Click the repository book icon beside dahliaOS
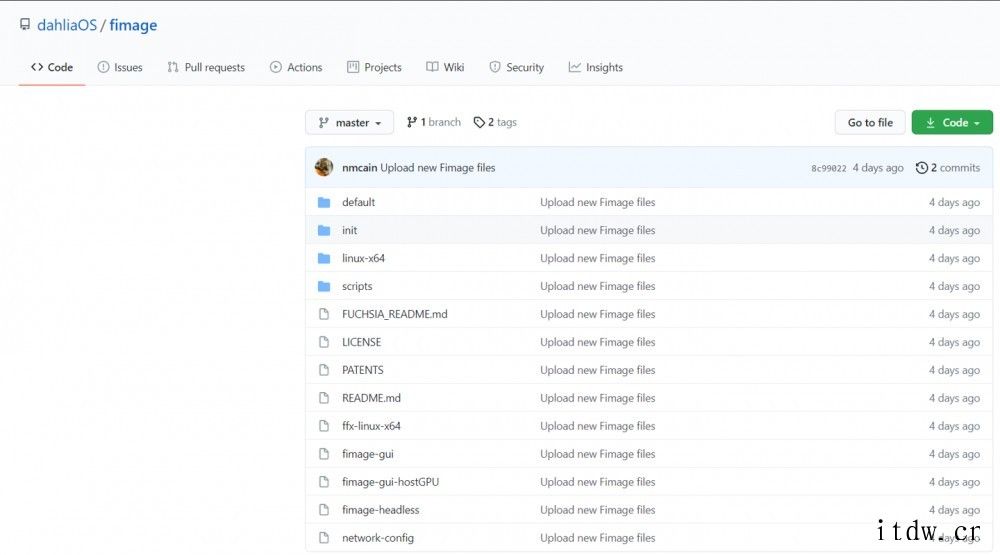Image resolution: width=1000 pixels, height=555 pixels. [x=25, y=25]
